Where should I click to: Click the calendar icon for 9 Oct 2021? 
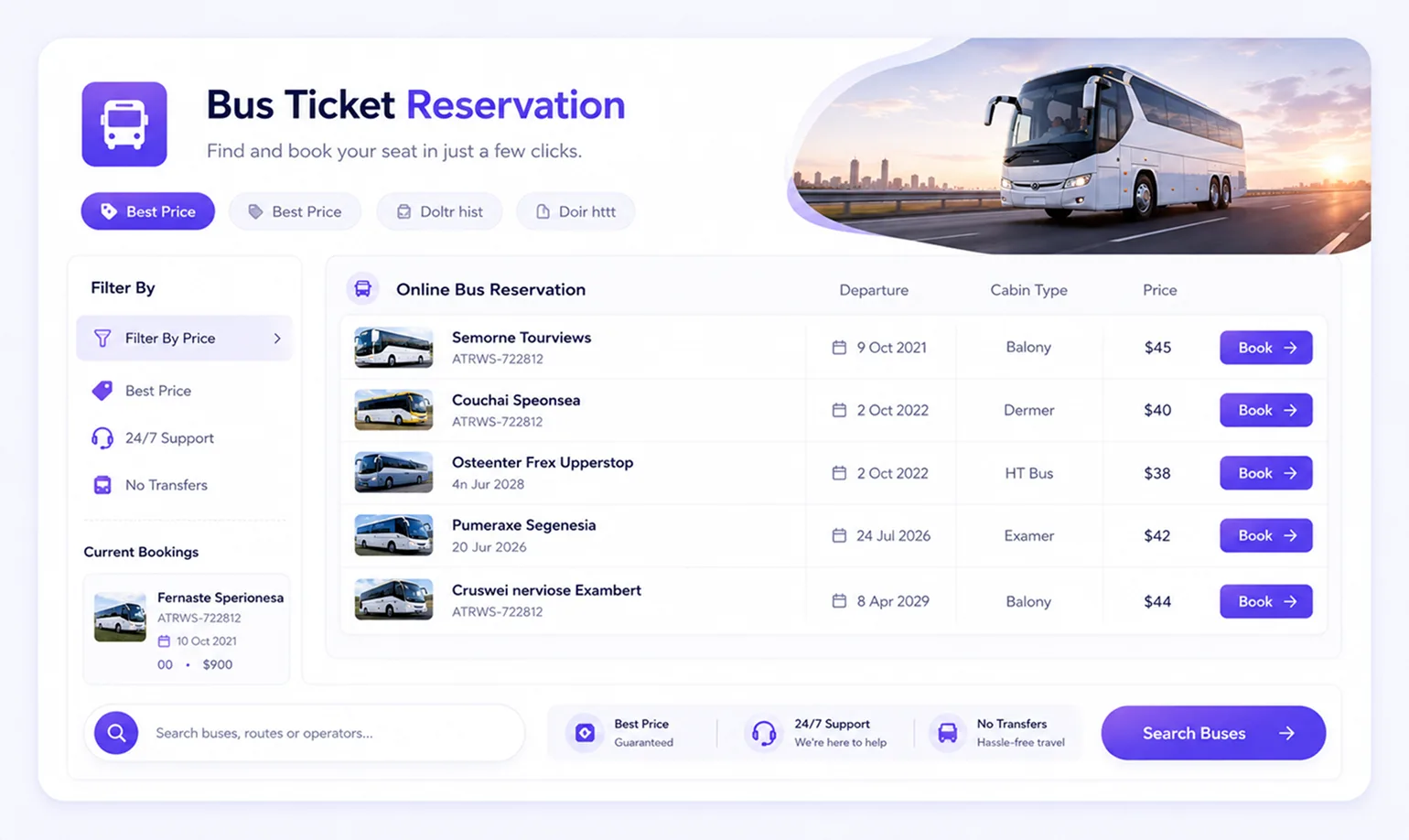click(839, 348)
